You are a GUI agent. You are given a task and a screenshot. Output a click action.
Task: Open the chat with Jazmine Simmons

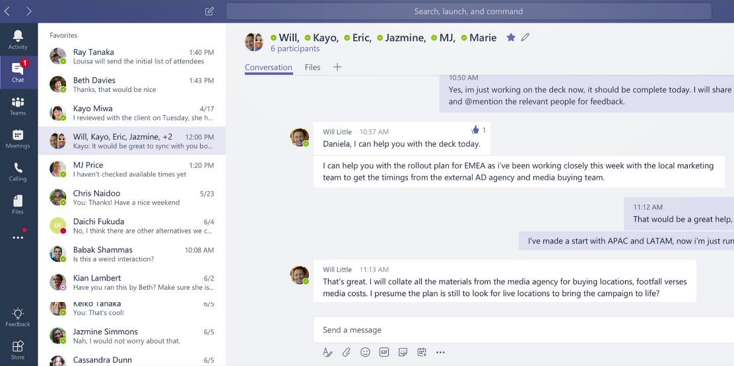(x=132, y=336)
